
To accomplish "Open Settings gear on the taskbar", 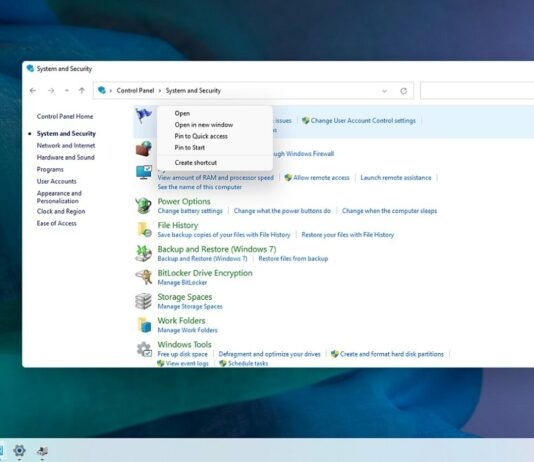I will [19, 450].
